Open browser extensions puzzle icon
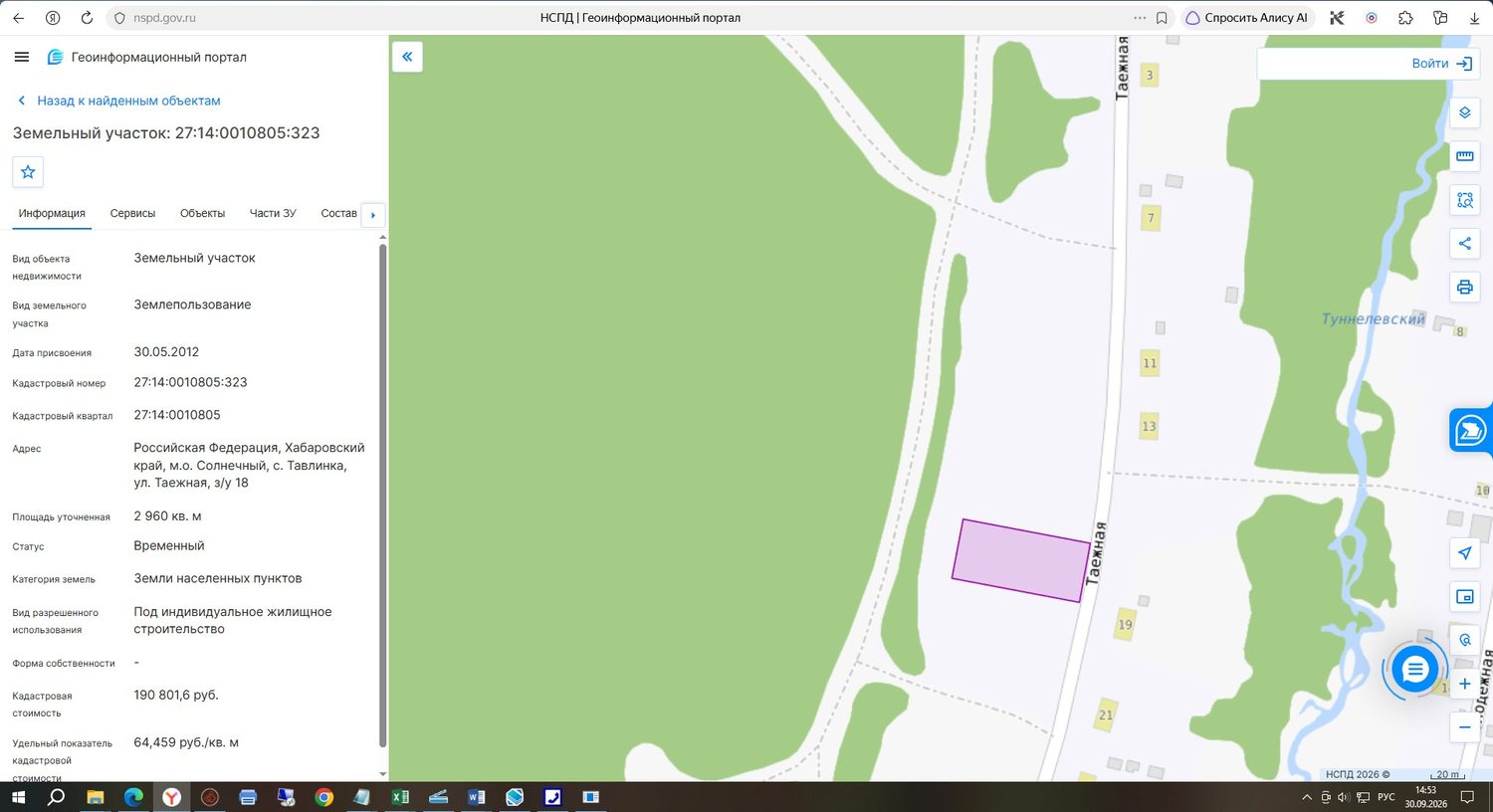The height and width of the screenshot is (812, 1493). (1405, 18)
